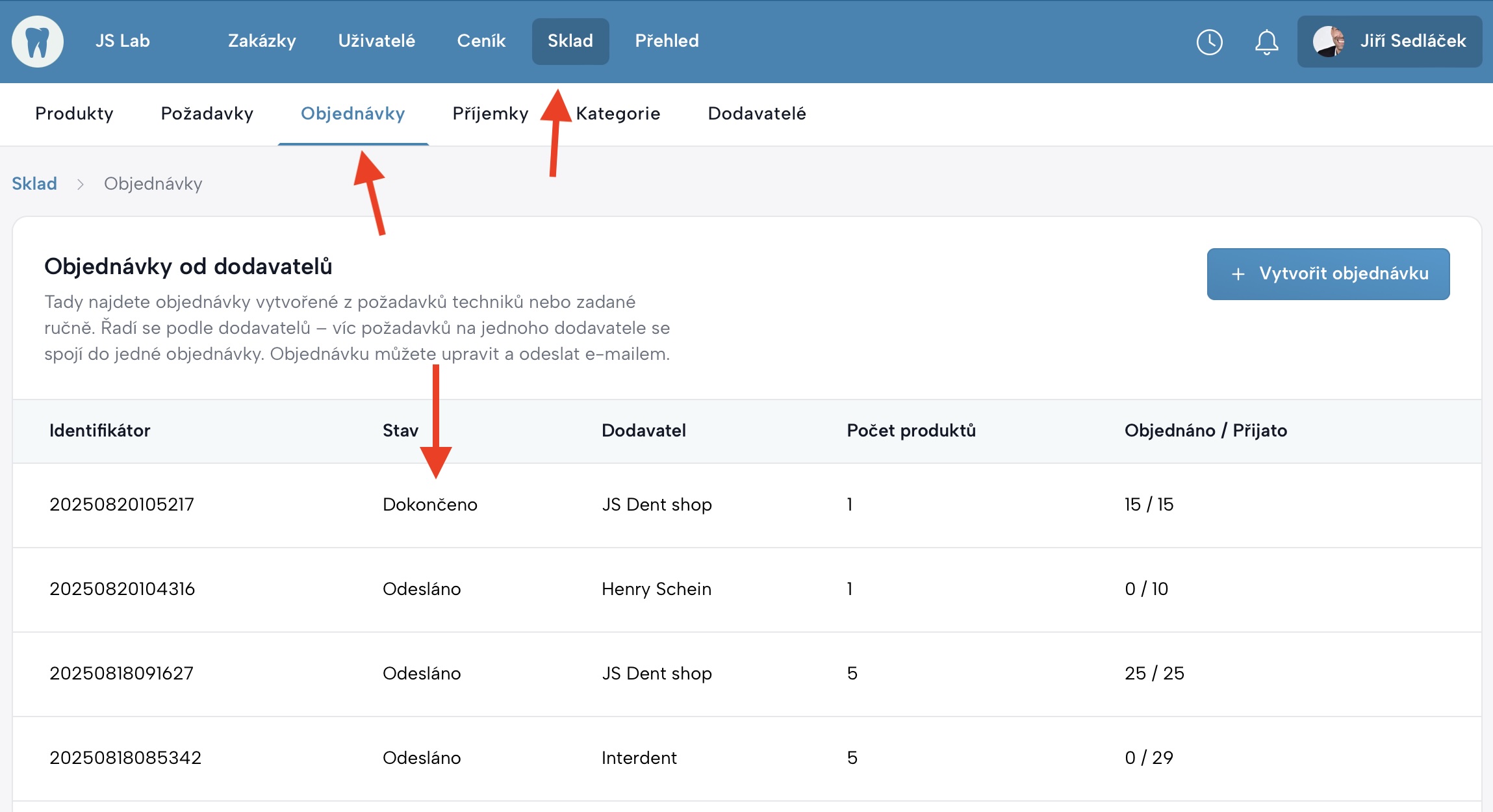Open the Henry Schein order row
The height and width of the screenshot is (812, 1493).
pyautogui.click(x=656, y=589)
